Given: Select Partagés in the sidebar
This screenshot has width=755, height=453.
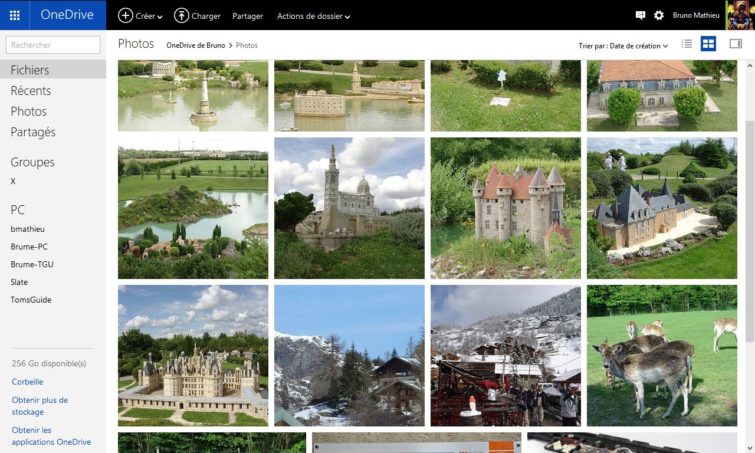Looking at the screenshot, I should point(33,132).
